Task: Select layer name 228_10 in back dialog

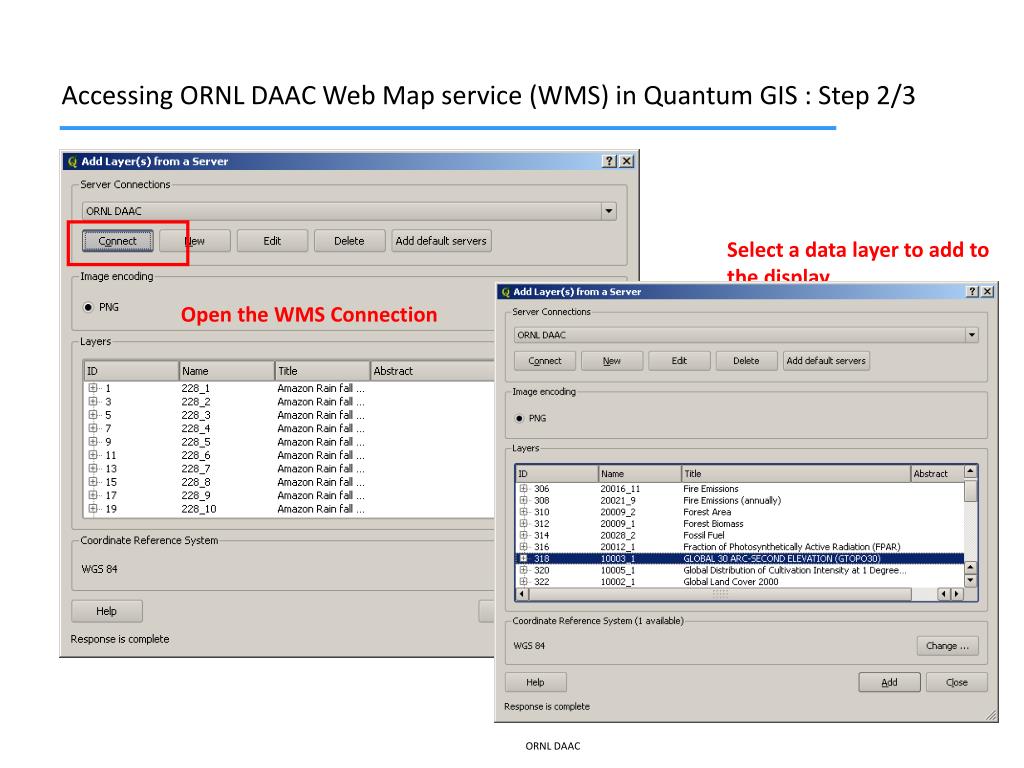Action: (199, 509)
